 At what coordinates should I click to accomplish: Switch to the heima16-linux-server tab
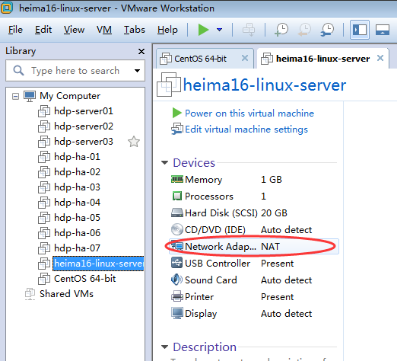(323, 59)
